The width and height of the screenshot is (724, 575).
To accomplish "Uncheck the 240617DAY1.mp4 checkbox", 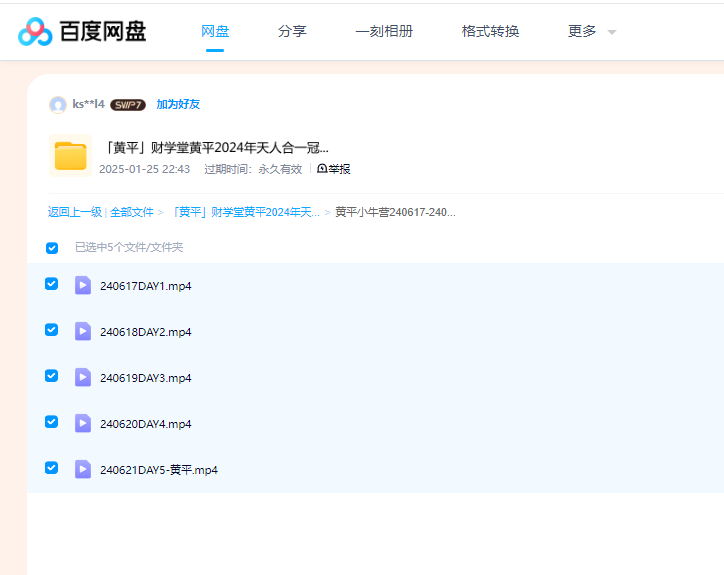I will pos(51,284).
